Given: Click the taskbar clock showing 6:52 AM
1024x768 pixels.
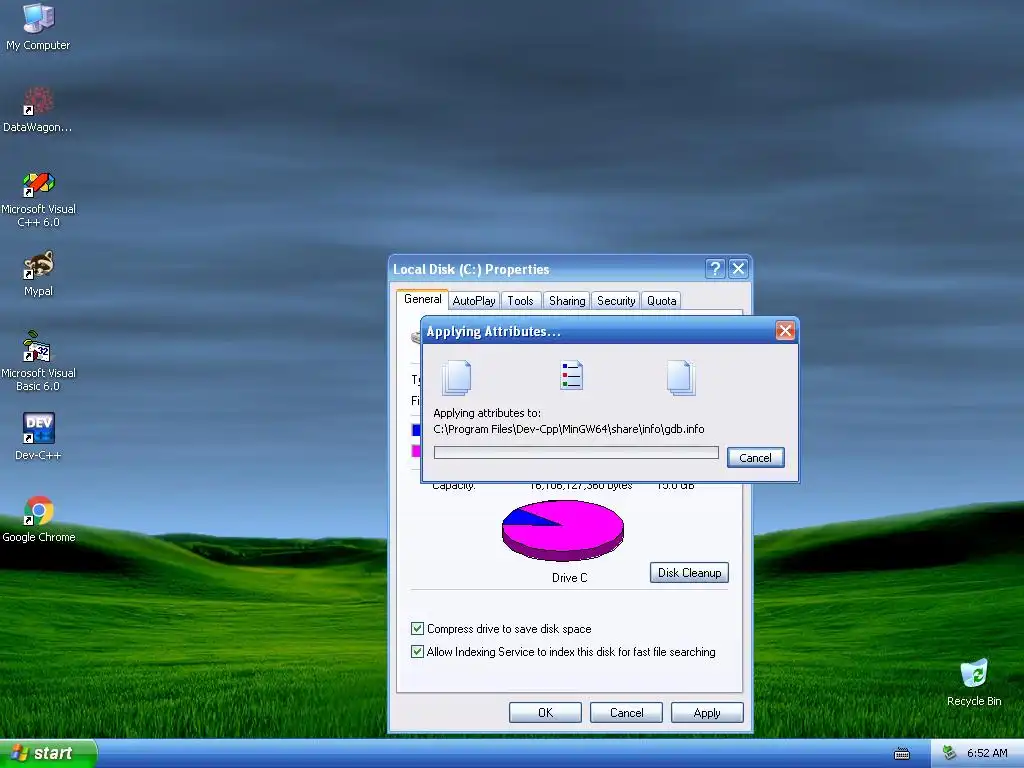Looking at the screenshot, I should (987, 753).
